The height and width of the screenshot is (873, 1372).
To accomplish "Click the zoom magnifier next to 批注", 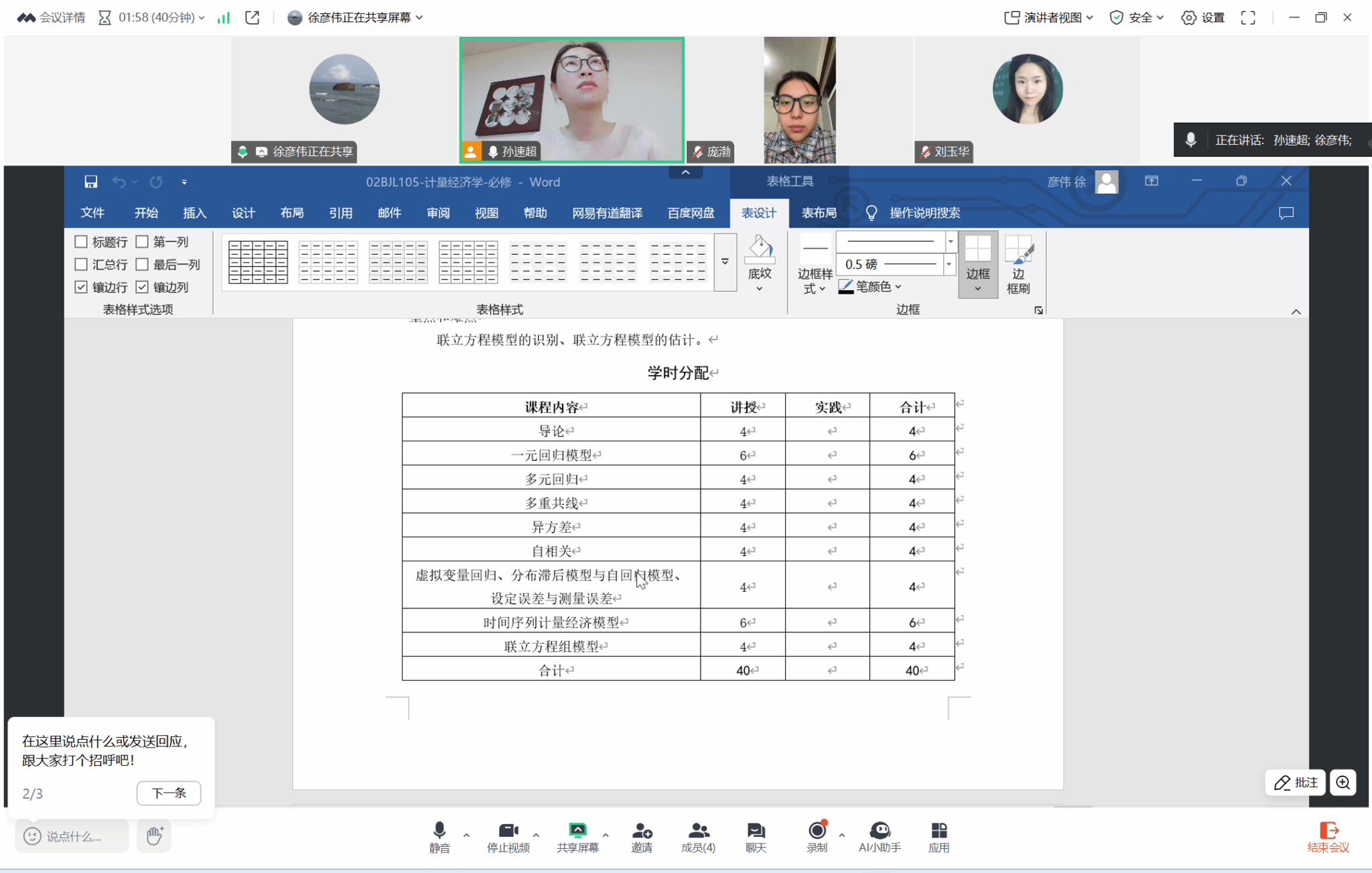I will pyautogui.click(x=1343, y=783).
